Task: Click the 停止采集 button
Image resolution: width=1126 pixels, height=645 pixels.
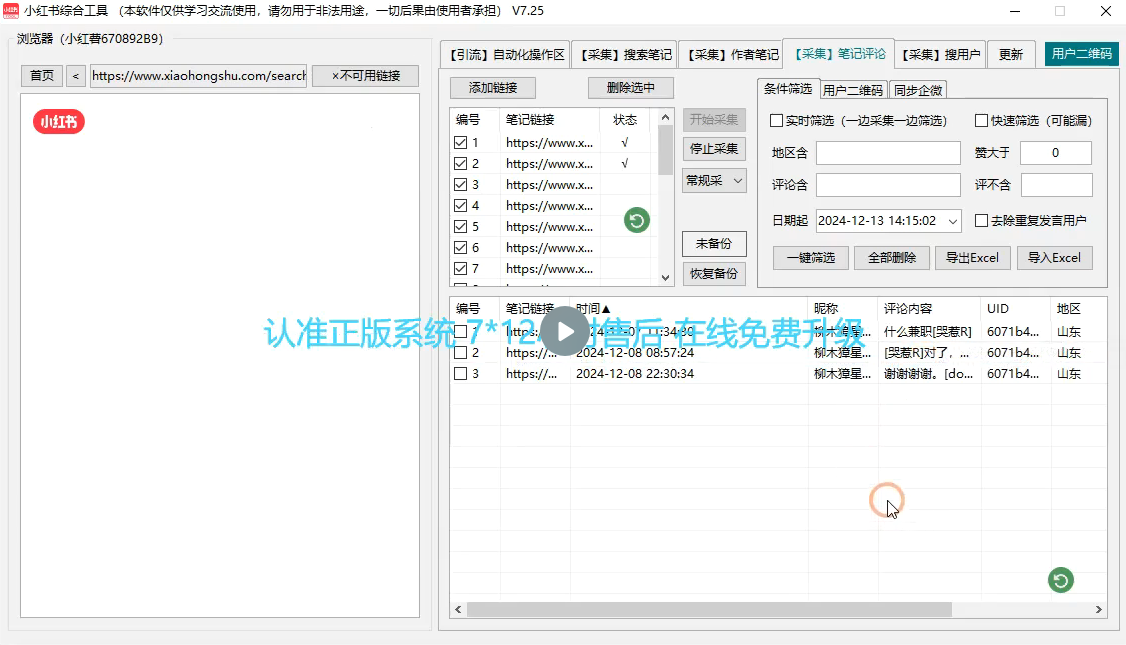Action: click(x=714, y=149)
